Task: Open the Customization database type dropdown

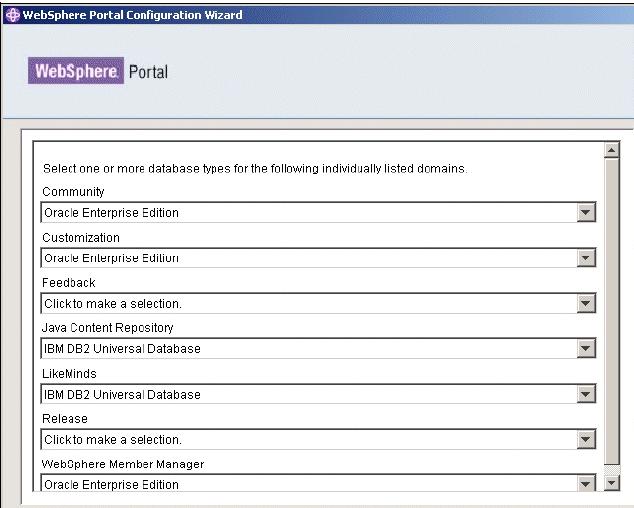Action: point(318,258)
